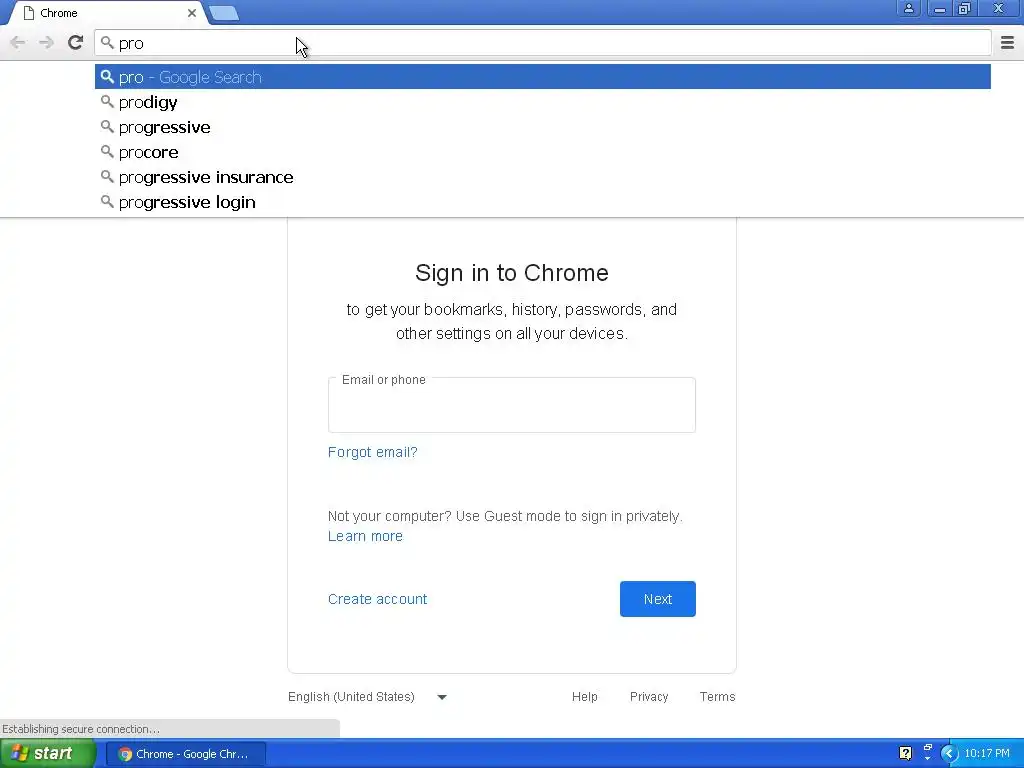The height and width of the screenshot is (768, 1024).
Task: Click the magnifier icon in the address bar
Action: point(107,43)
